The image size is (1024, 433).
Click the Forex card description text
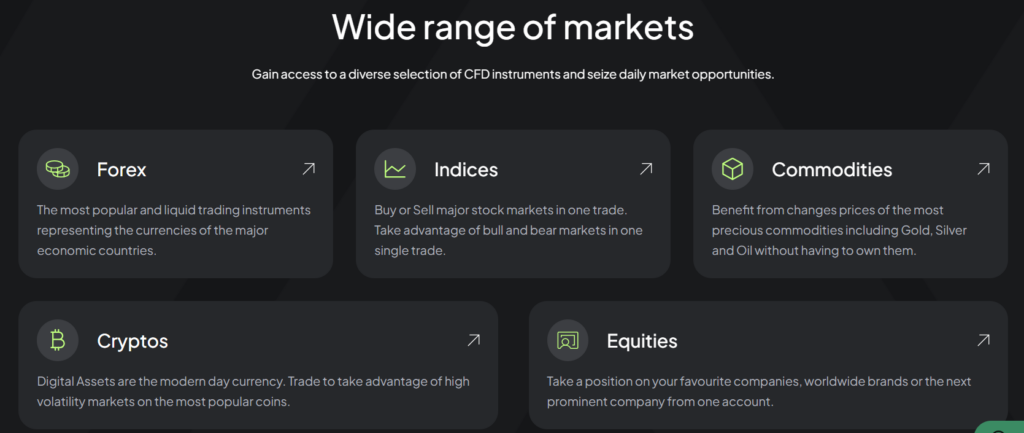tap(174, 230)
